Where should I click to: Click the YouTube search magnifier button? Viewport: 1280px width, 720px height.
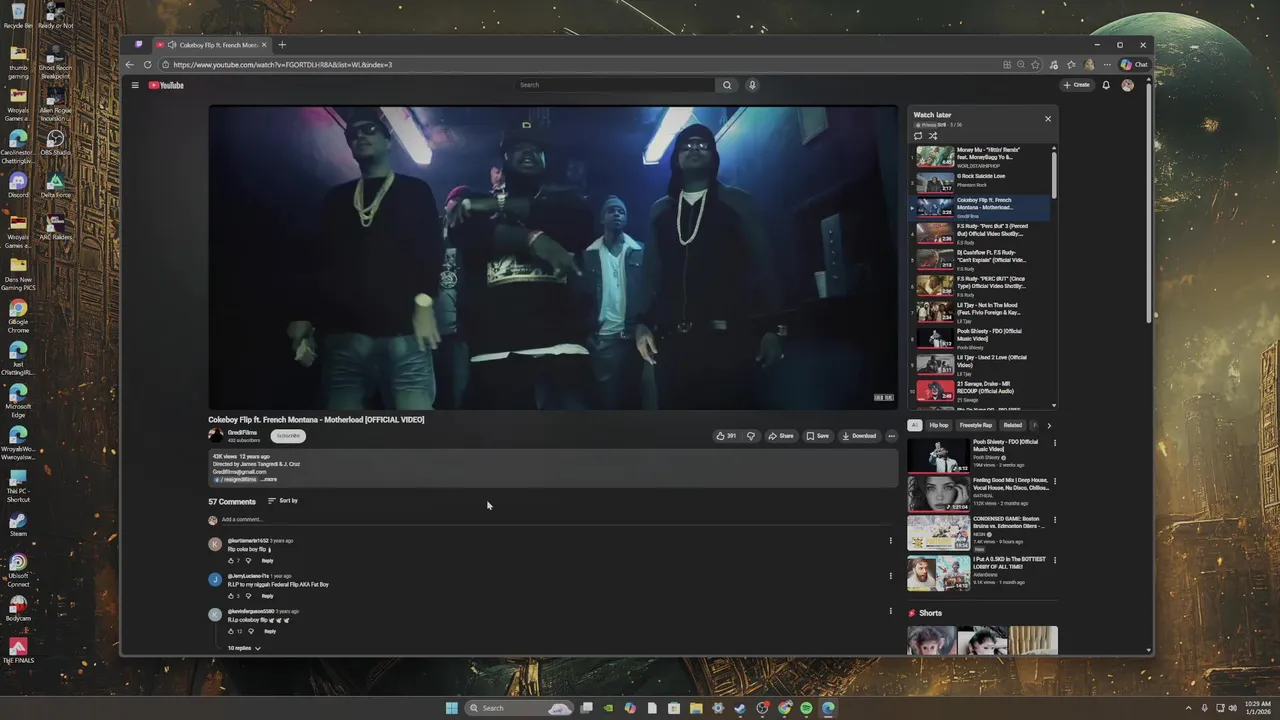click(727, 85)
